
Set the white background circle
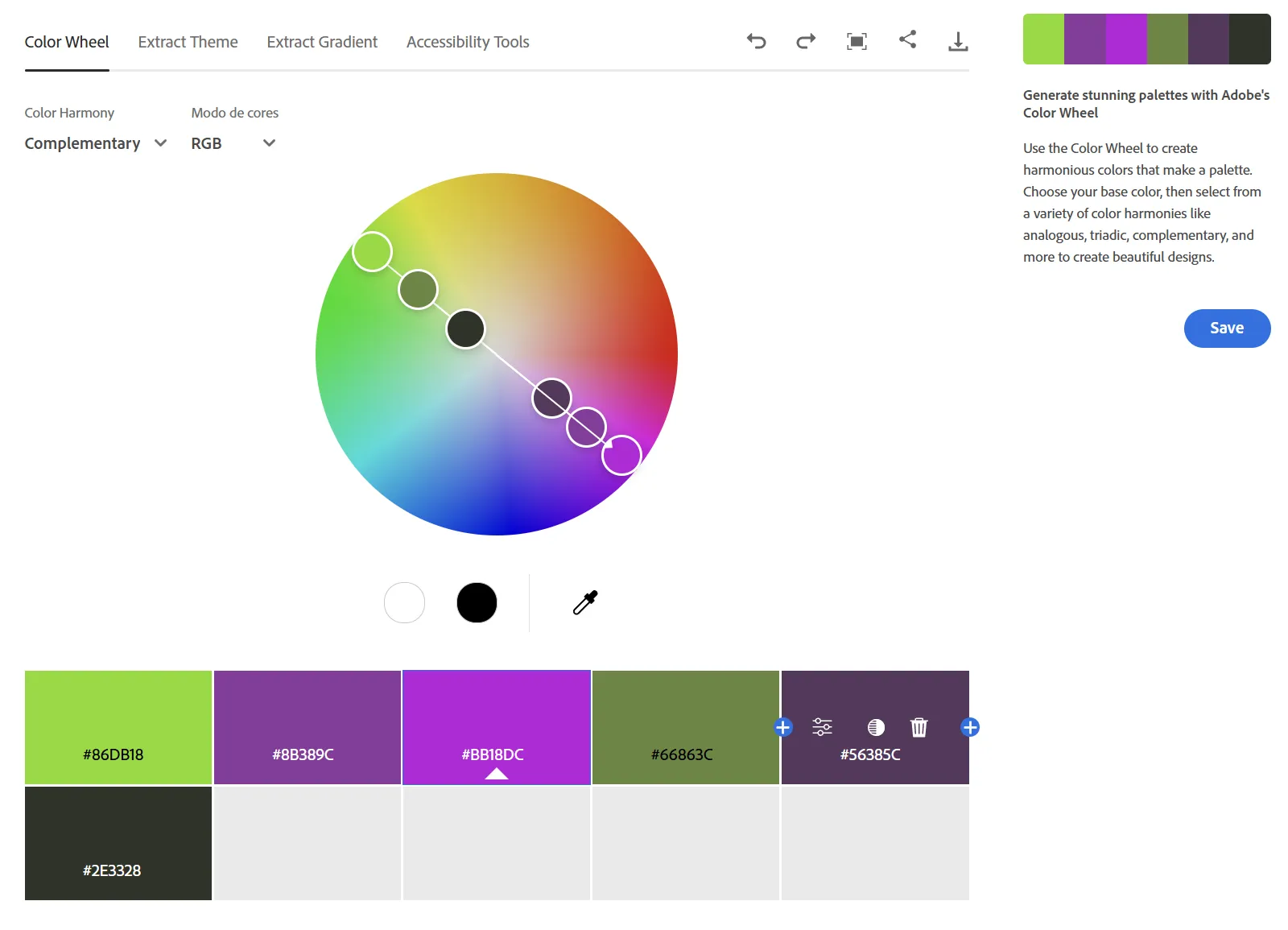pyautogui.click(x=404, y=602)
